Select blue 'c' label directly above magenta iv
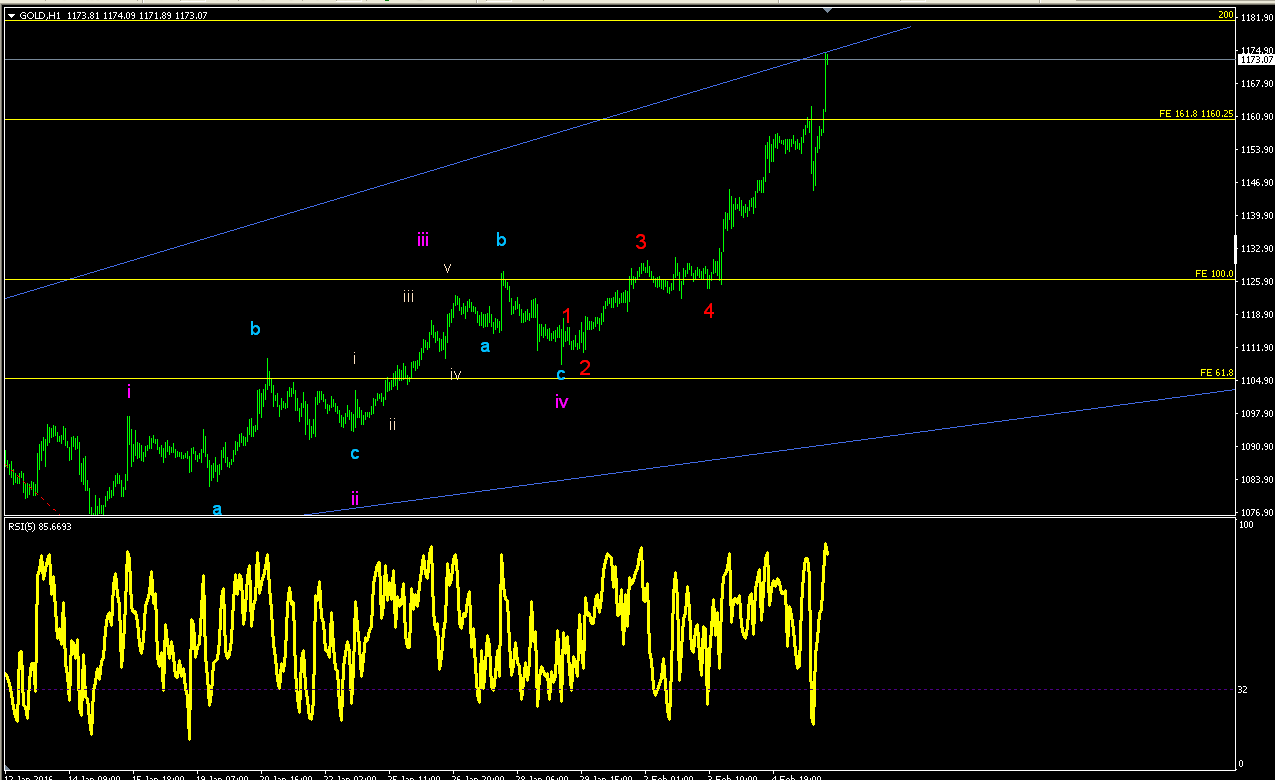The image size is (1275, 780). coord(561,374)
